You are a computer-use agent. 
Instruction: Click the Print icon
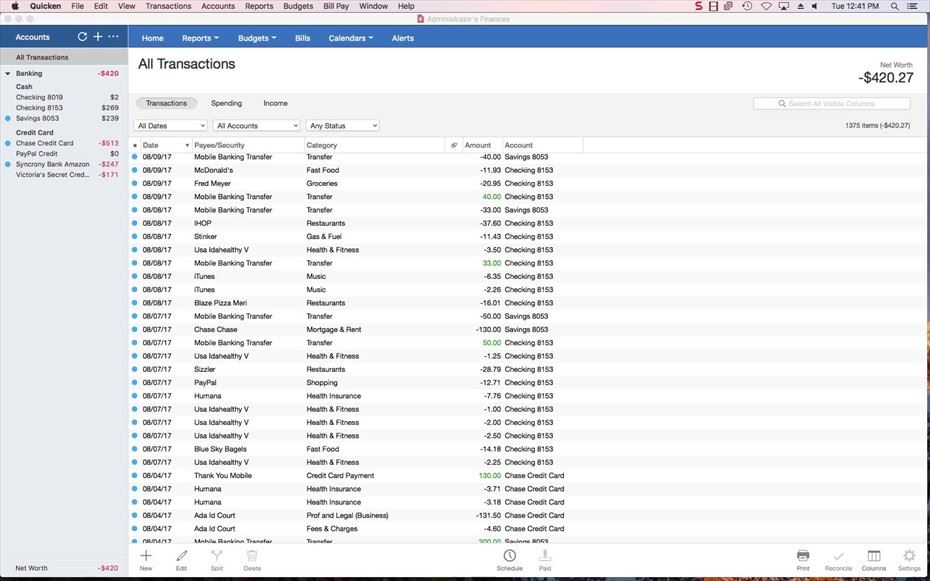(803, 556)
